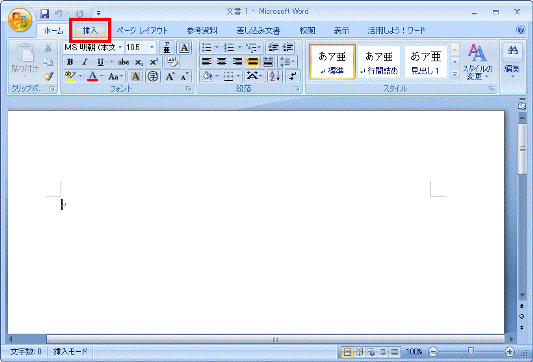The width and height of the screenshot is (533, 362).
Task: Click the 100% zoom level button
Action: 414,351
